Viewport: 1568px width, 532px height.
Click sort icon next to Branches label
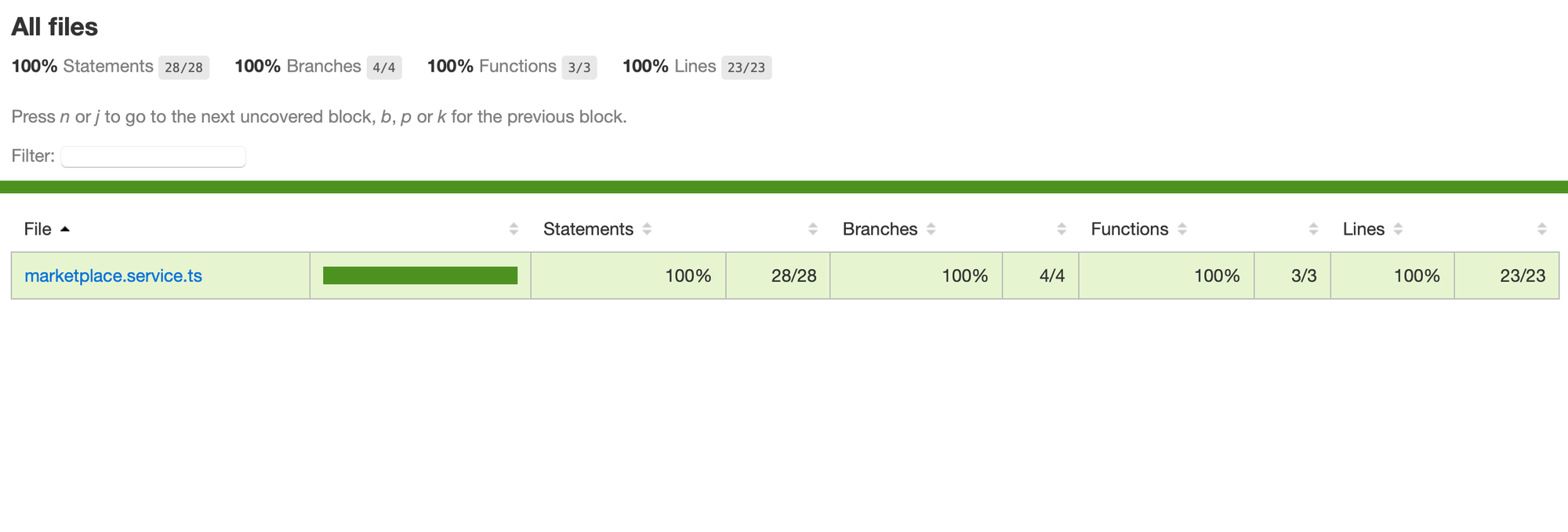[x=931, y=229]
